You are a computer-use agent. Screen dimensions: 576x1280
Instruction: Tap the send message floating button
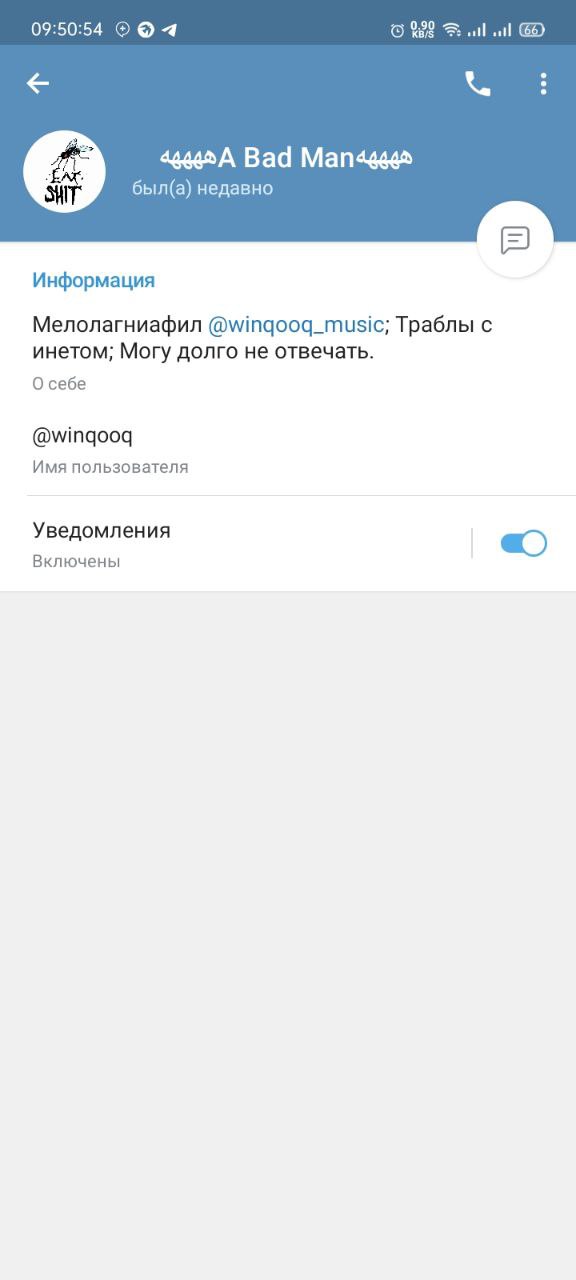[515, 240]
